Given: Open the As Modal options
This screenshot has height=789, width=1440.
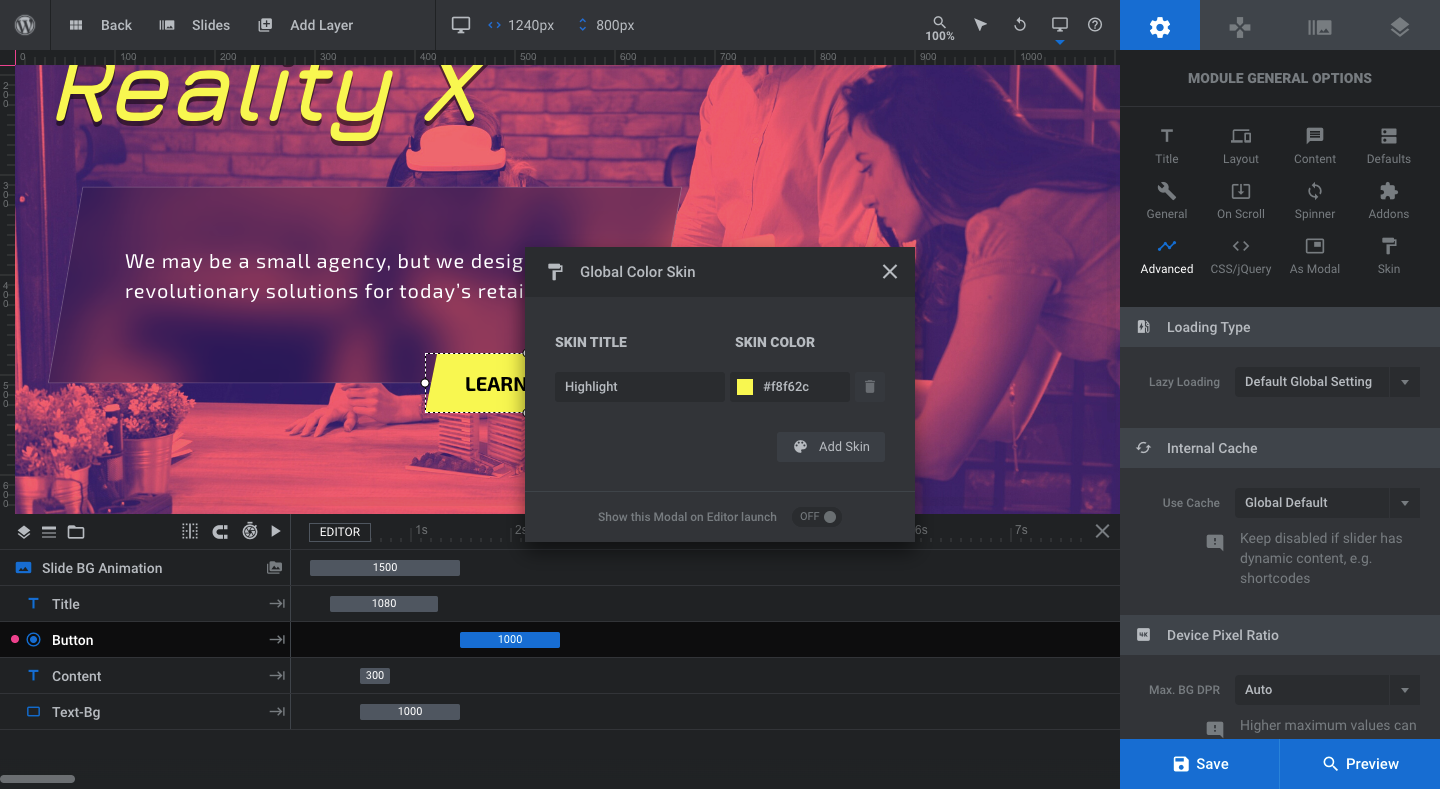Looking at the screenshot, I should tap(1315, 256).
